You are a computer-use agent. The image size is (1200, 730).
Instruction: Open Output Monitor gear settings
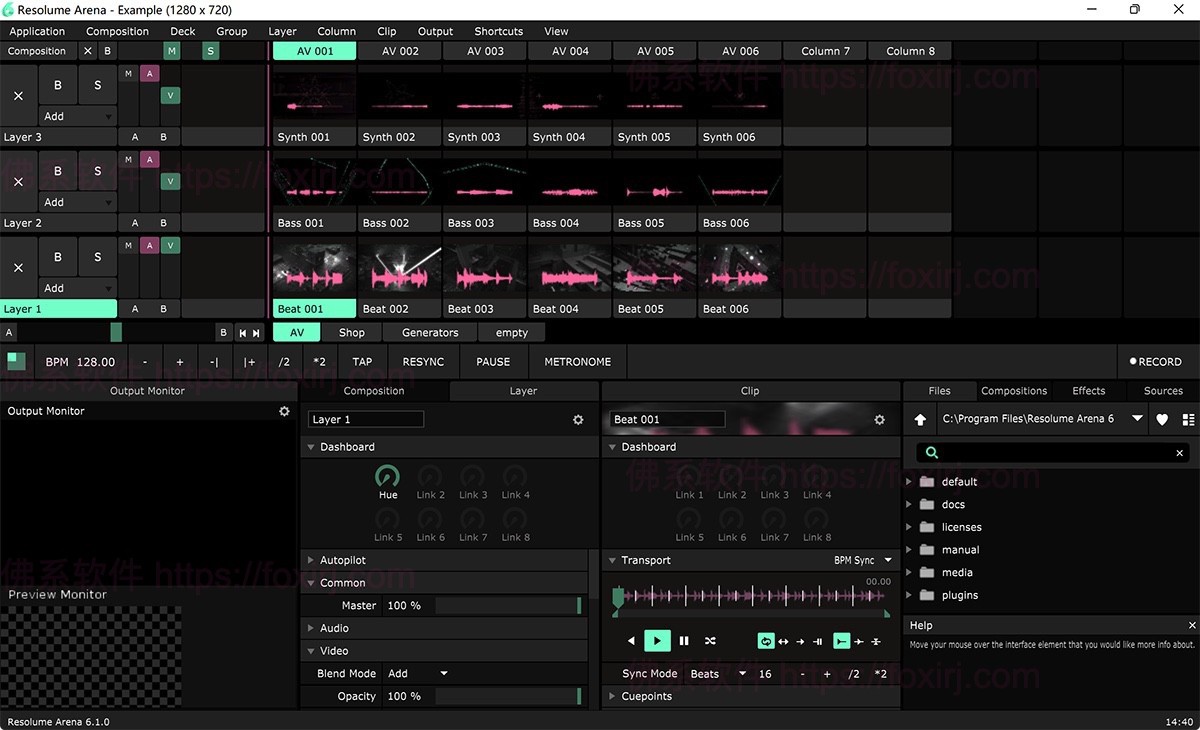click(284, 411)
